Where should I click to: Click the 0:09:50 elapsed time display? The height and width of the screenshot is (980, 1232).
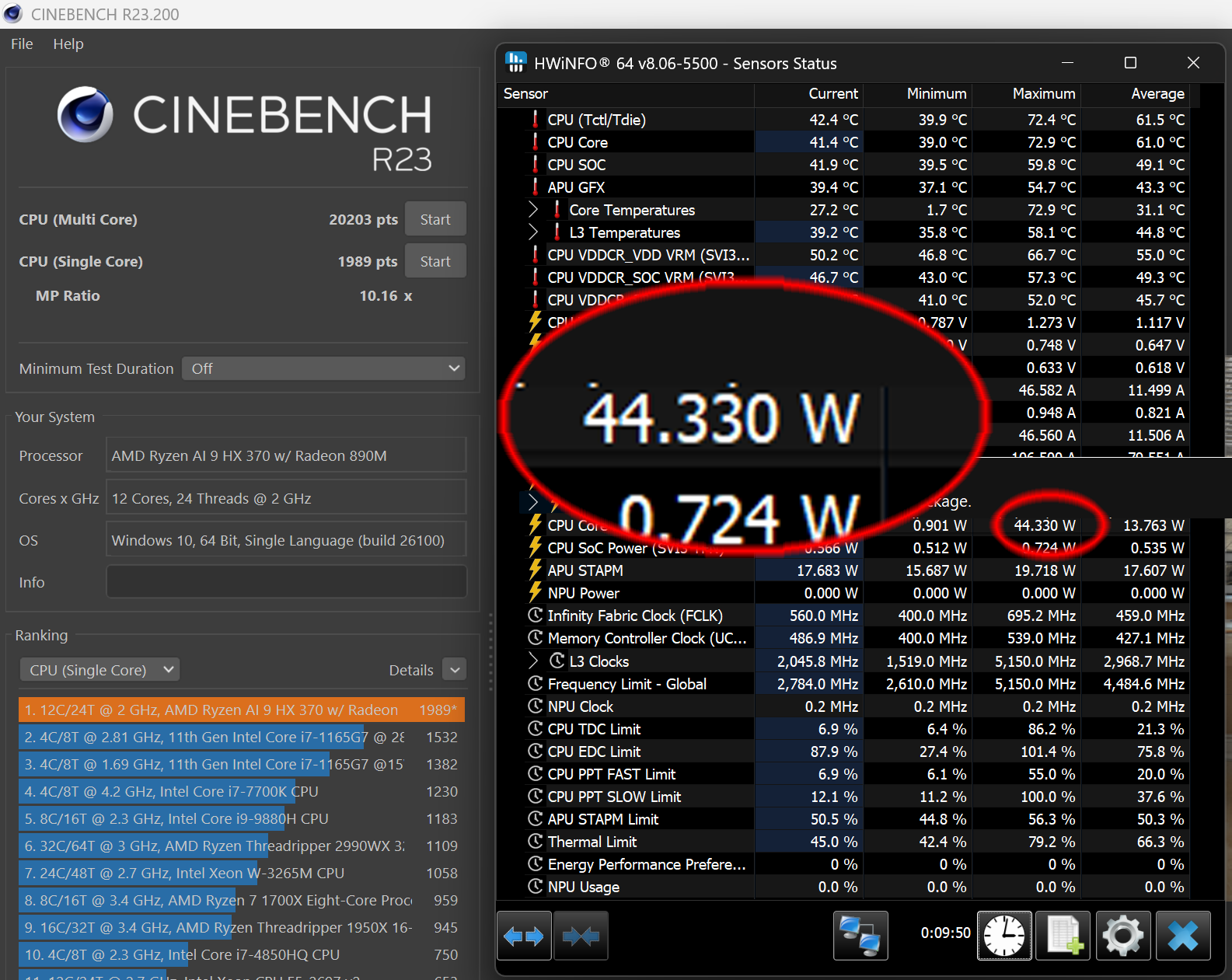(945, 933)
